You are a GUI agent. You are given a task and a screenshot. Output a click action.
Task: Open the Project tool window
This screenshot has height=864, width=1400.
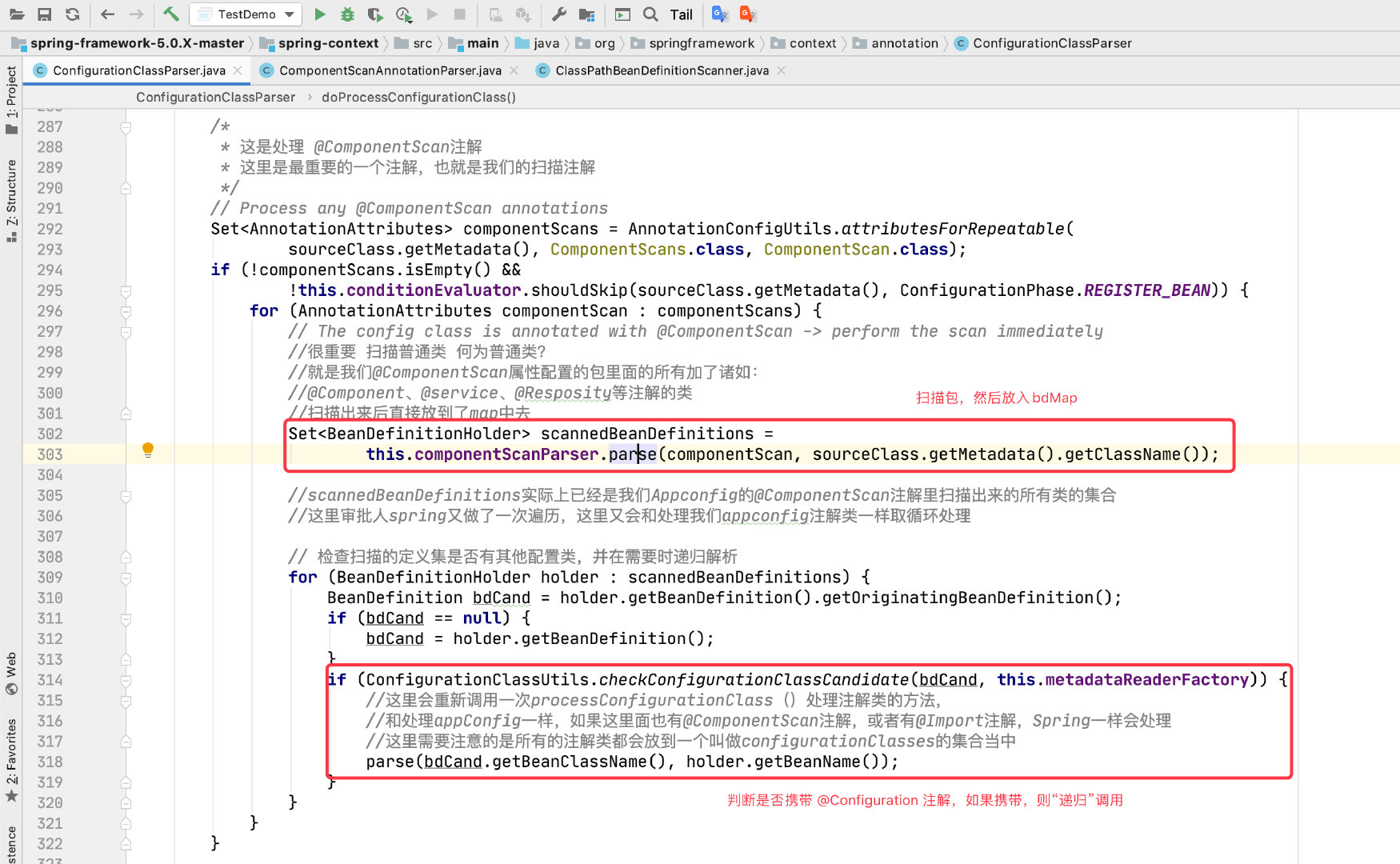coord(11,100)
